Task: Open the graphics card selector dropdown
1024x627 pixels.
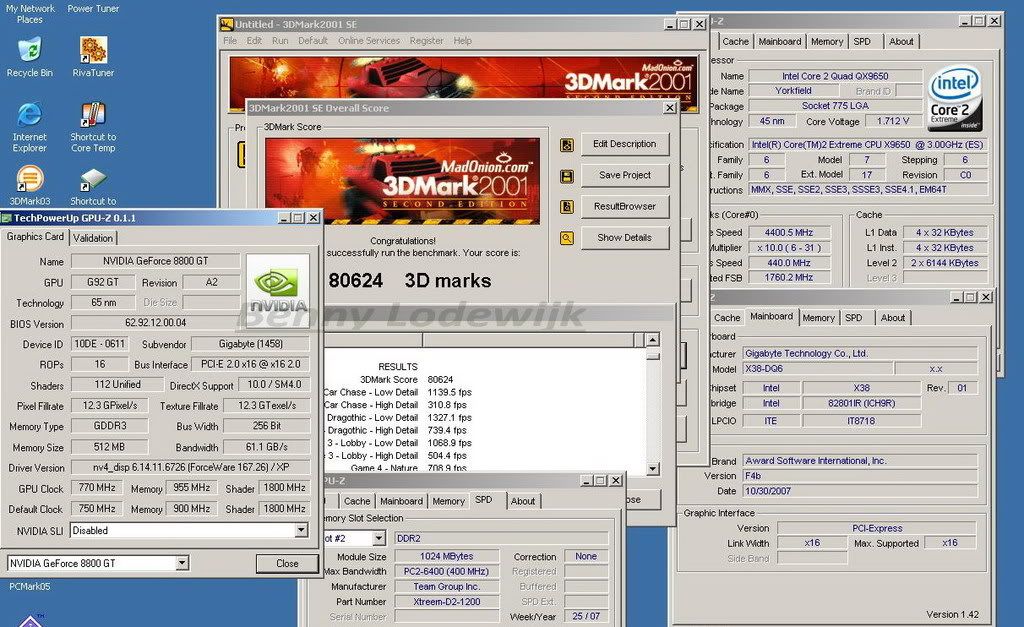Action: click(181, 563)
